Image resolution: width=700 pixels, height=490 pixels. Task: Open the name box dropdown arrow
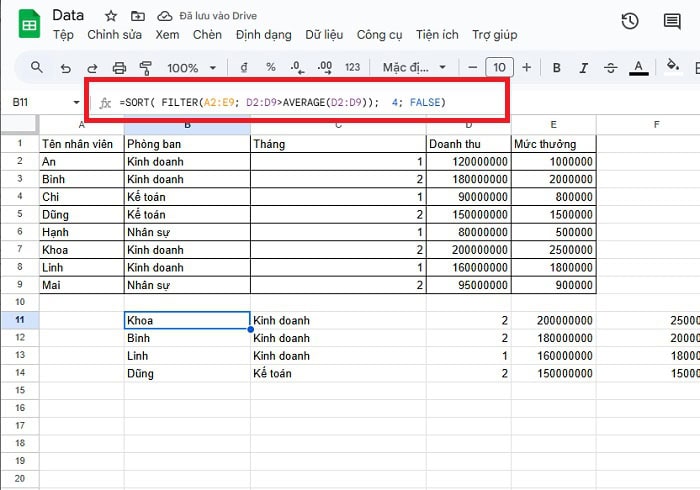tap(76, 103)
